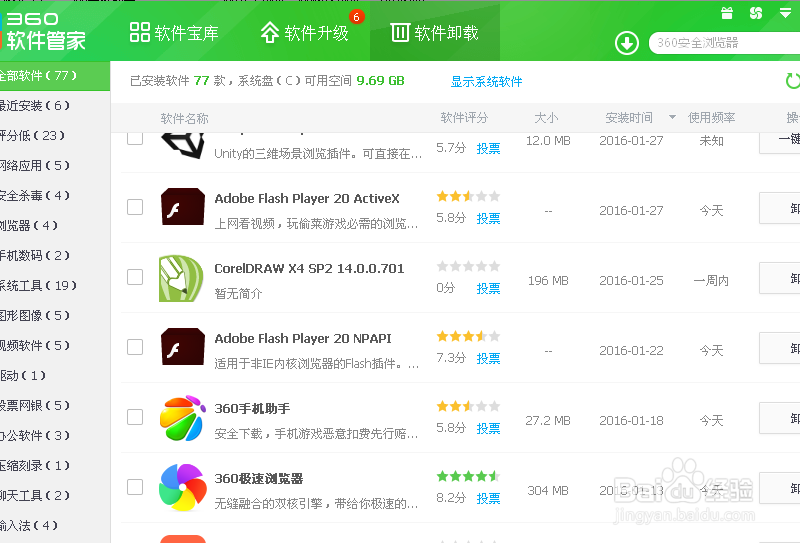Open 驱动 (1) category
This screenshot has height=543, width=800.
[55, 376]
